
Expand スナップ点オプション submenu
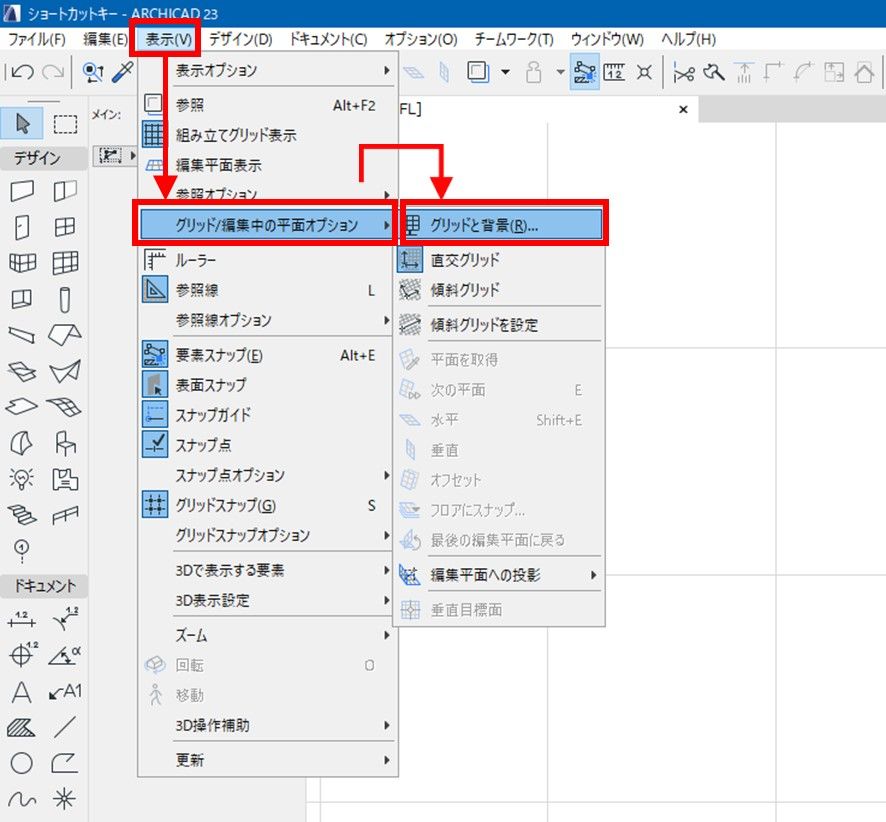click(x=268, y=475)
